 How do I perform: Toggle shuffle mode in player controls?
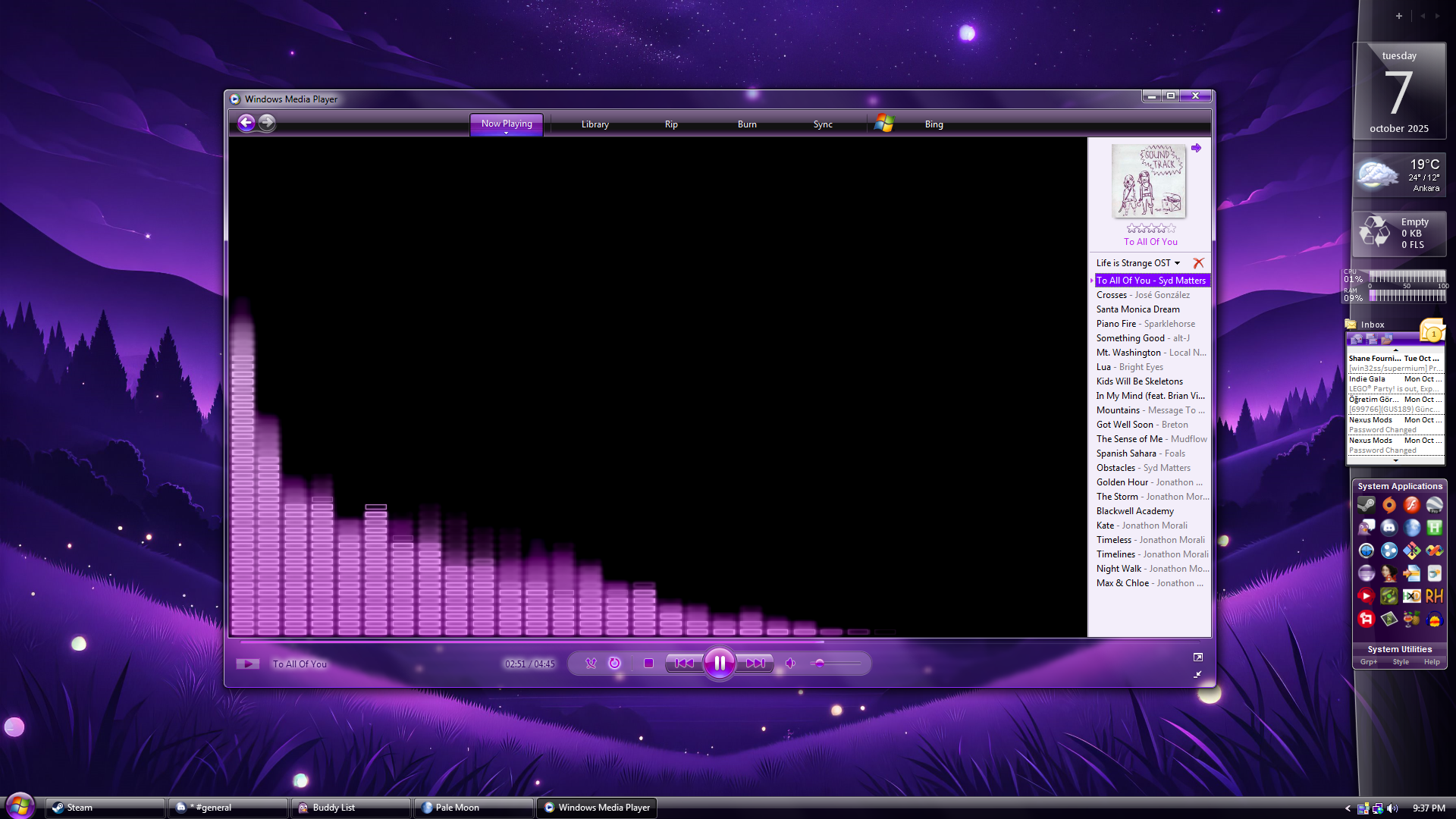pos(591,663)
